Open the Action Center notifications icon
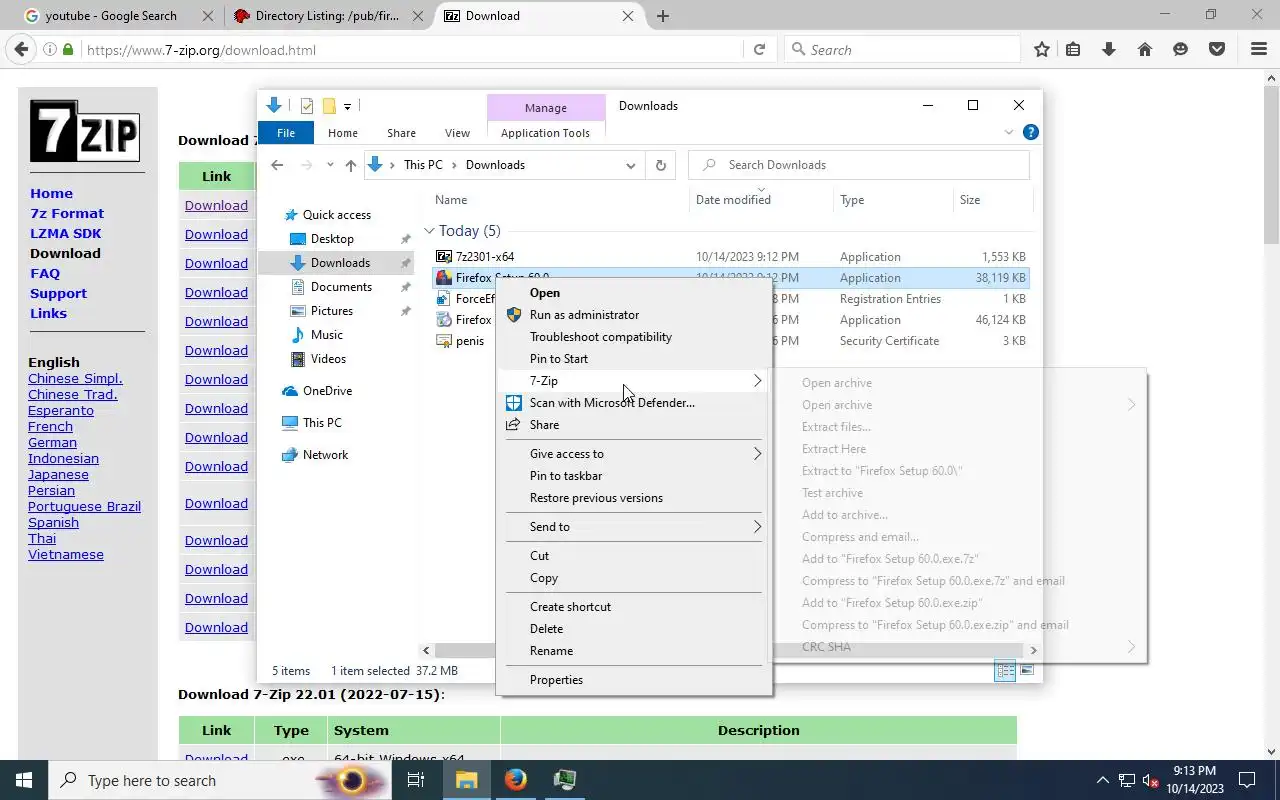Image resolution: width=1280 pixels, height=800 pixels. [x=1247, y=780]
